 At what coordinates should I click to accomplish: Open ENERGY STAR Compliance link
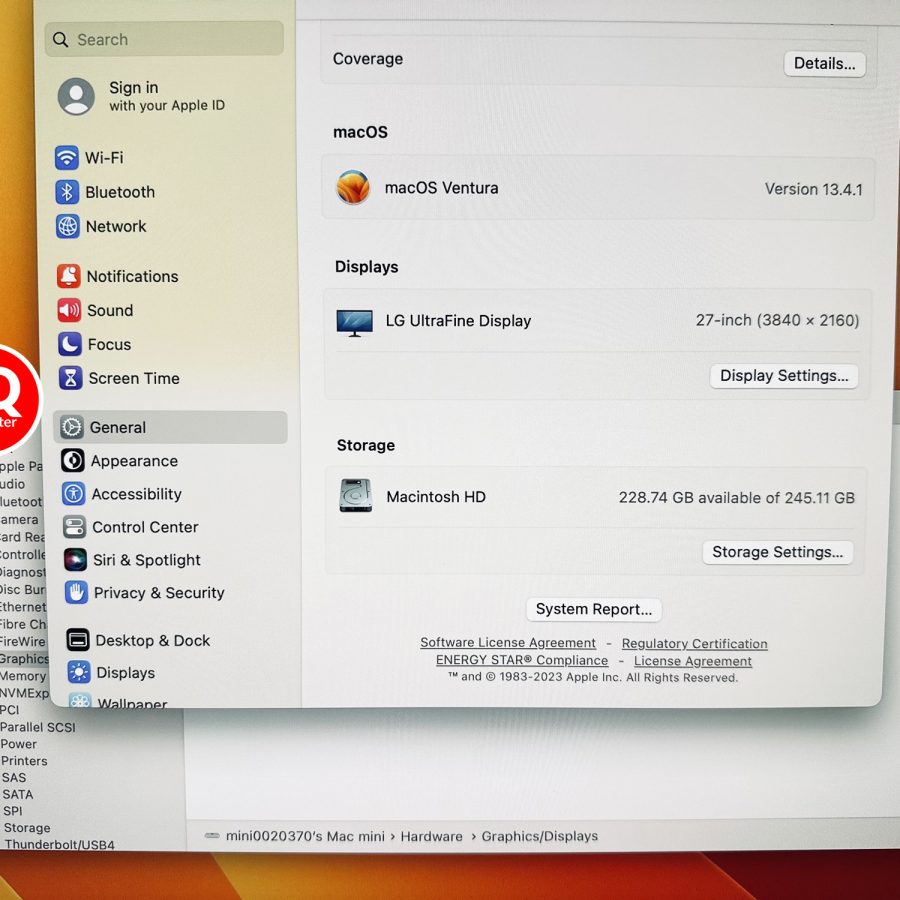[522, 660]
